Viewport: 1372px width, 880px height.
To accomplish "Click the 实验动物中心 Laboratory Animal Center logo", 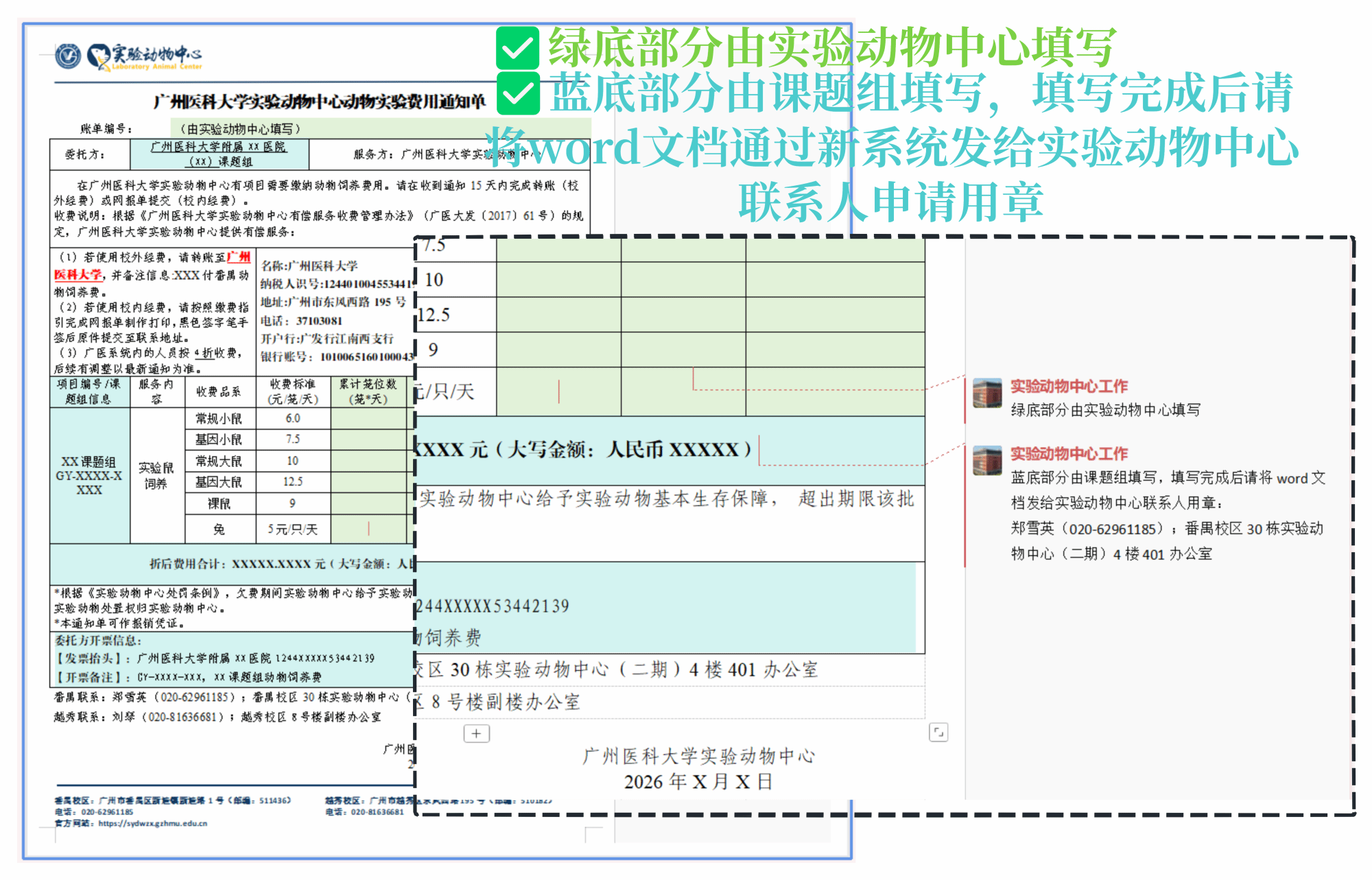I will pos(145,57).
